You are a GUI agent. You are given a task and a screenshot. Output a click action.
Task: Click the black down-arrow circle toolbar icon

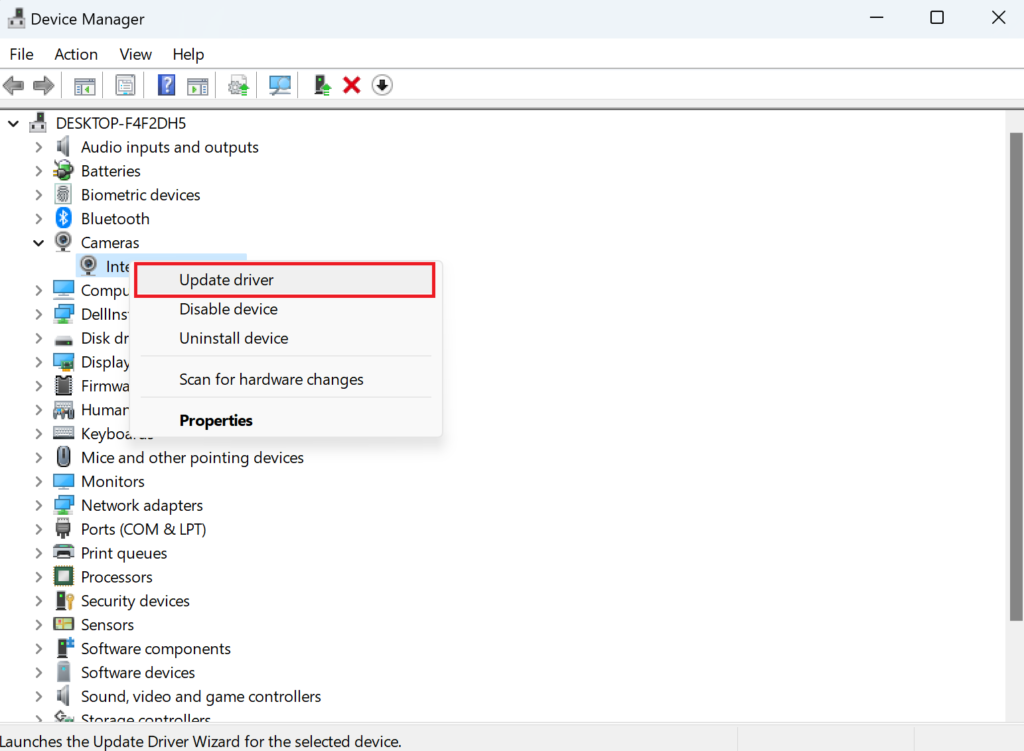click(x=381, y=86)
